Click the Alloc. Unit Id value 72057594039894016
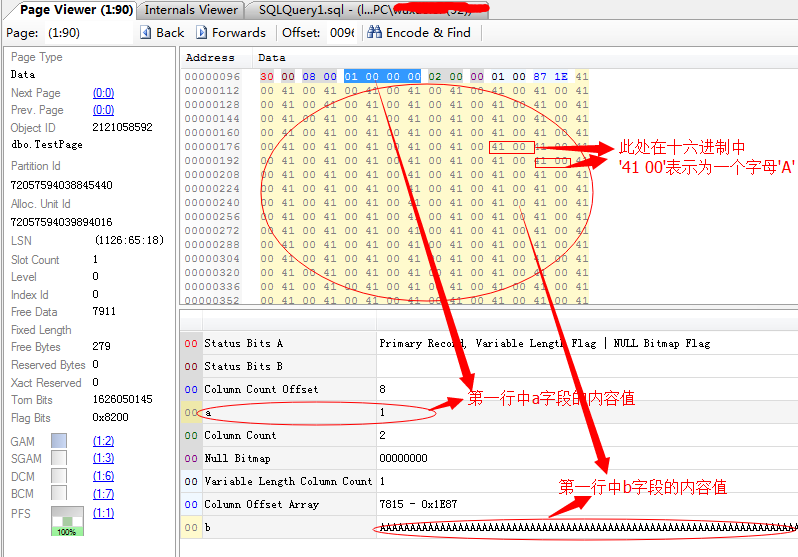This screenshot has height=557, width=798. pyautogui.click(x=62, y=222)
